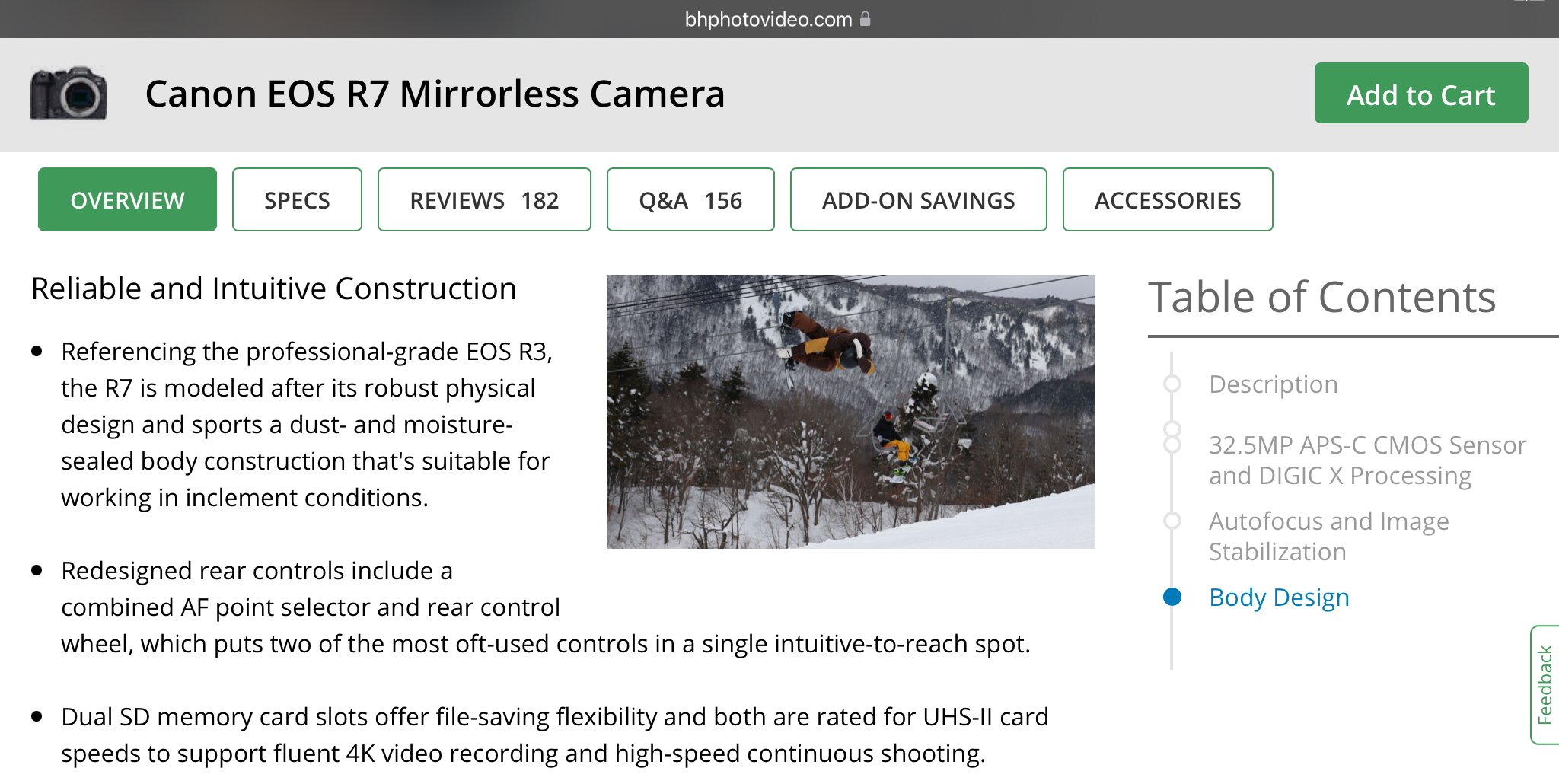The height and width of the screenshot is (784, 1559).
Task: Open the ADD-ON SAVINGS tab
Action: click(x=918, y=199)
